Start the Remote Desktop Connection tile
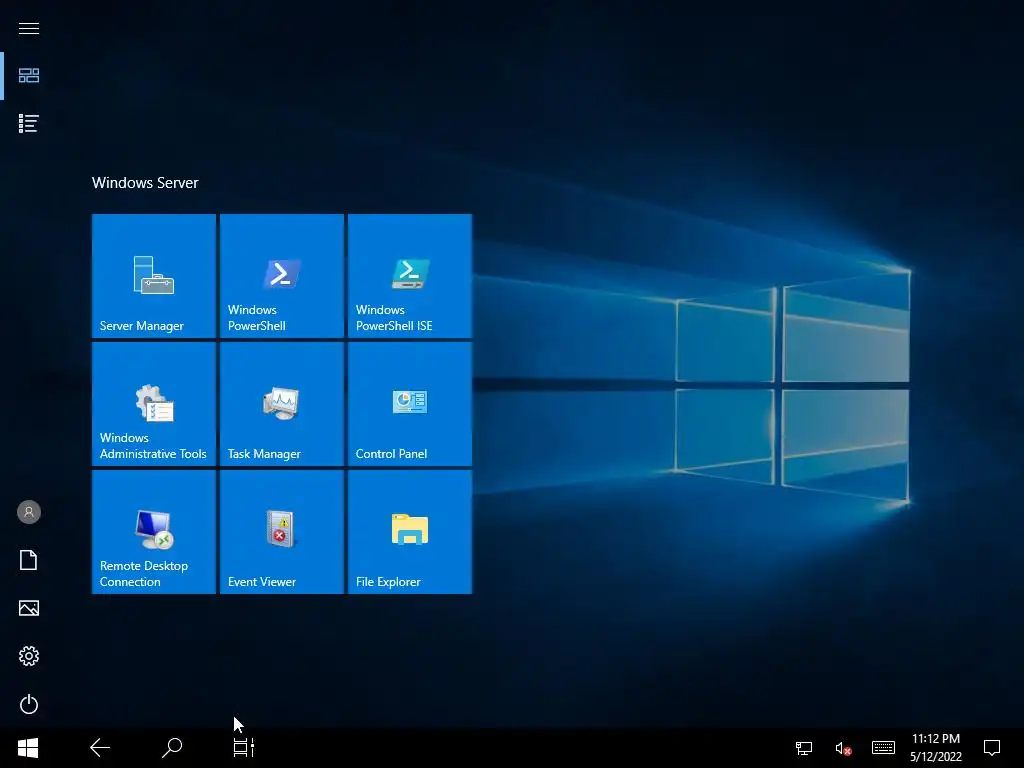This screenshot has height=768, width=1024. tap(153, 532)
